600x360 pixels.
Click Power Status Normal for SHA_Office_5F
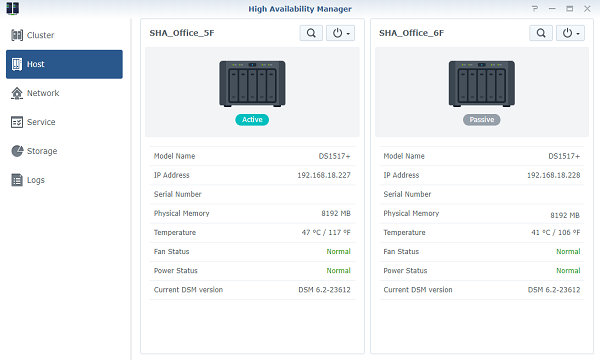pos(339,271)
